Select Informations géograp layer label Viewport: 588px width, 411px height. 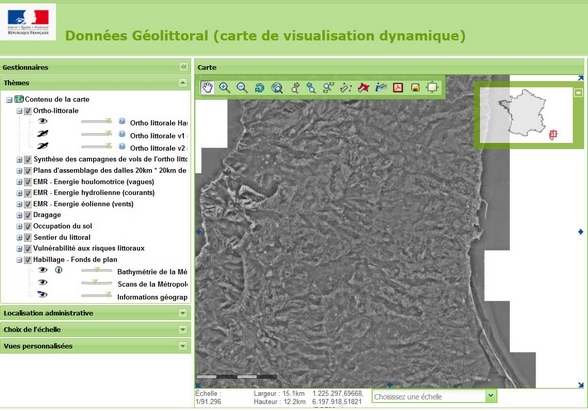click(152, 297)
